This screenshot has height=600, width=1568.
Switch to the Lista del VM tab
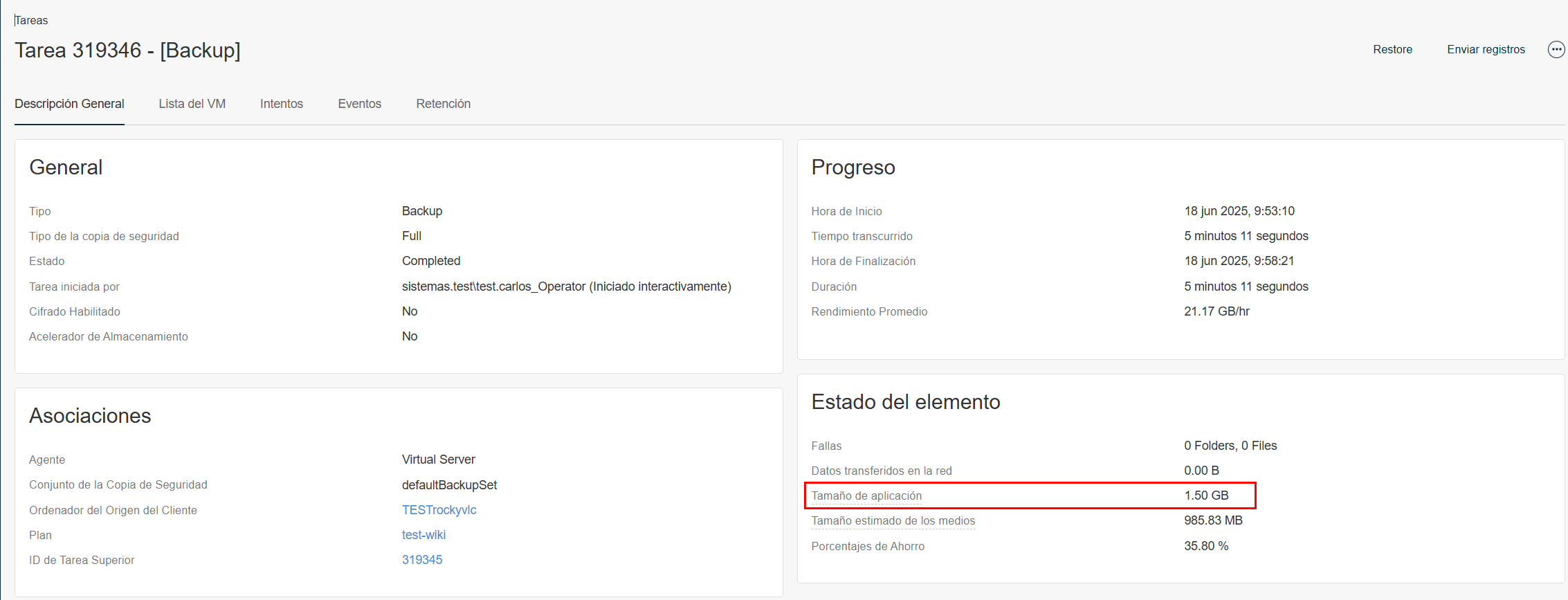(192, 104)
